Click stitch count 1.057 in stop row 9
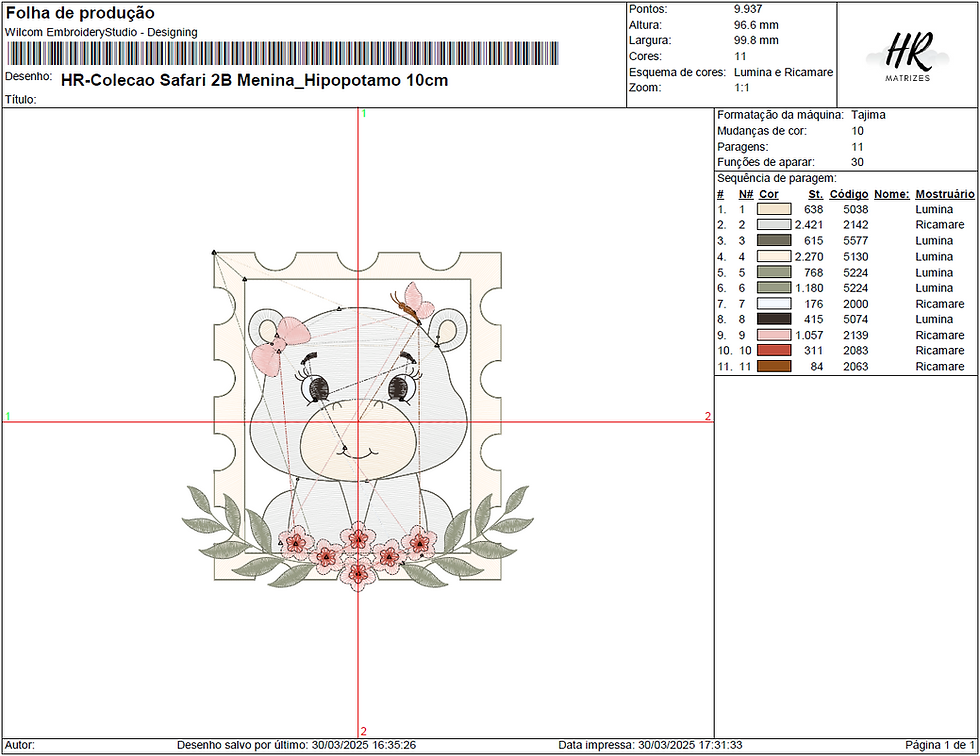This screenshot has height=756, width=980. 809,336
